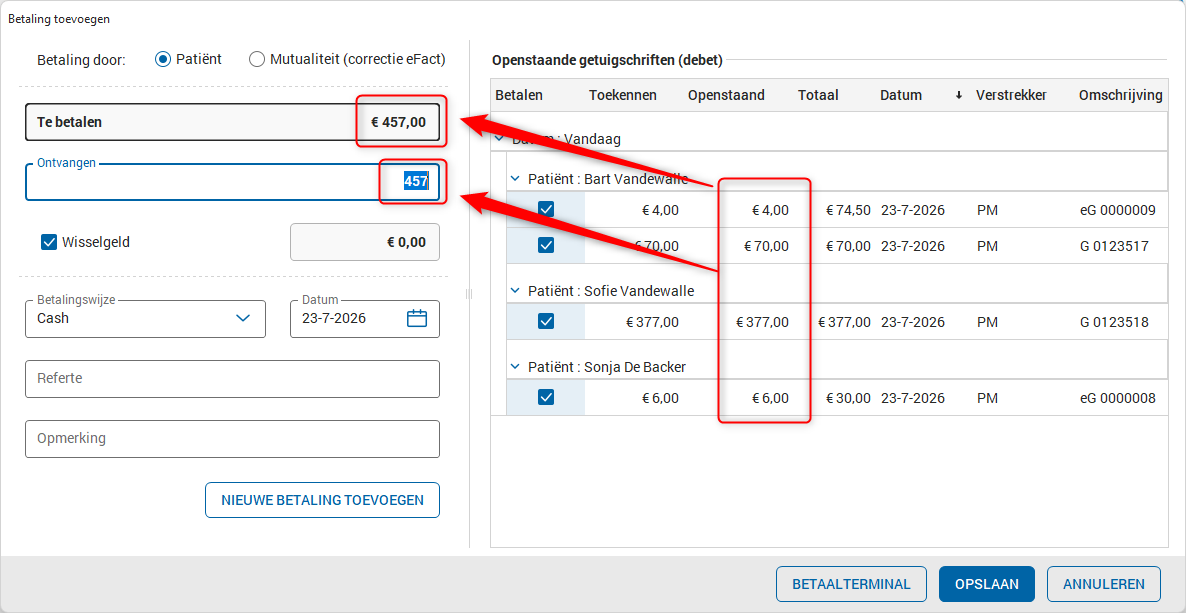Viewport: 1186px width, 613px height.
Task: Click Toekennen cell € 6,00
Action: [x=660, y=398]
